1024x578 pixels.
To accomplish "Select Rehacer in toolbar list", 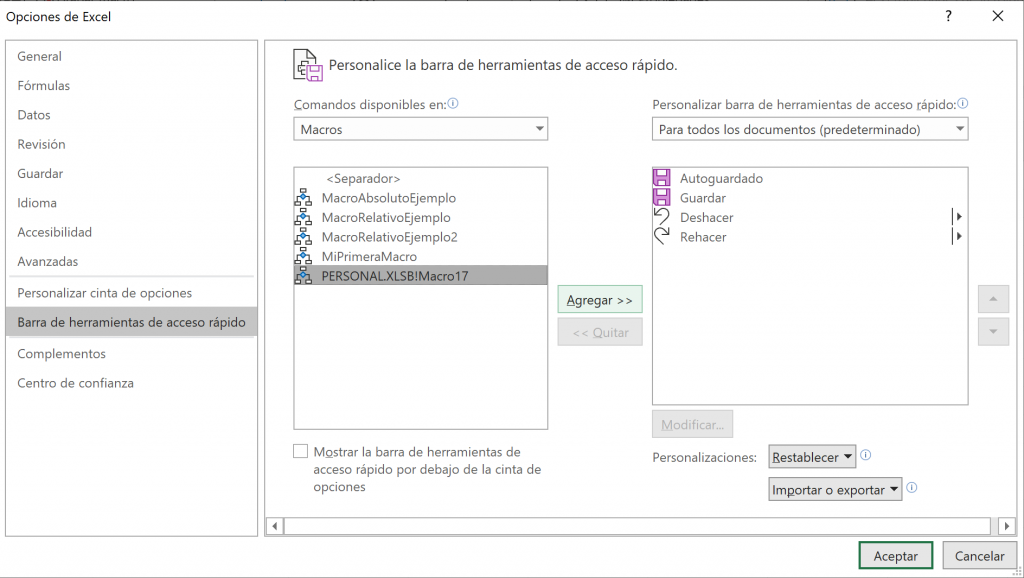I will 810,237.
